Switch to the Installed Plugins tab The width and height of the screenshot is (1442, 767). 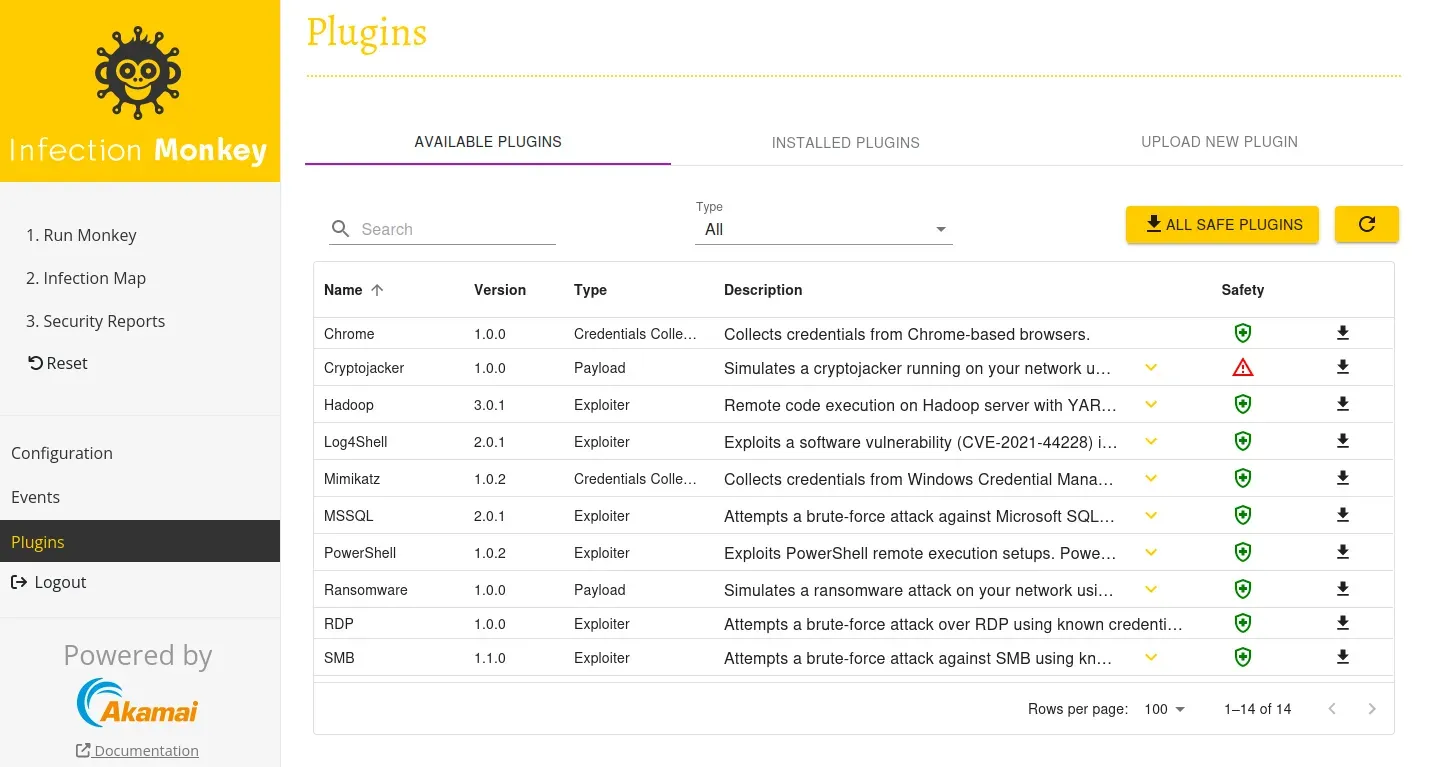[845, 142]
